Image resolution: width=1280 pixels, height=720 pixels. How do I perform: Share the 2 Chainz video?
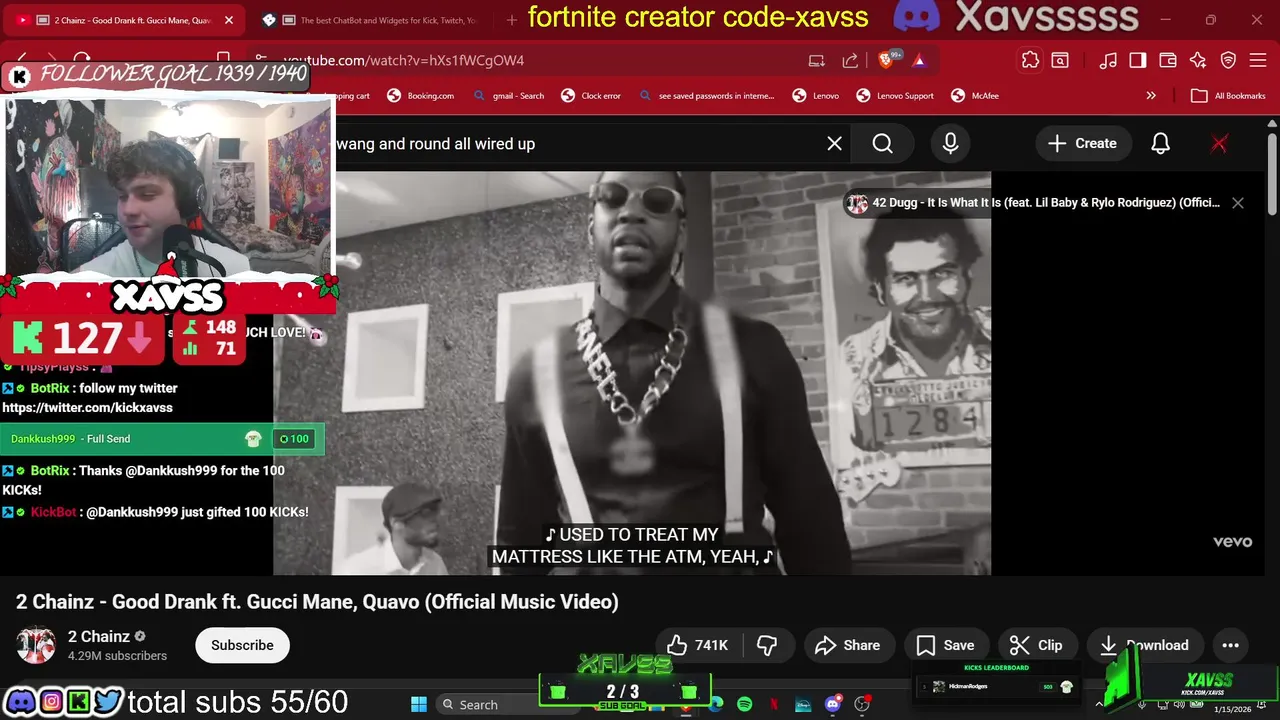848,645
